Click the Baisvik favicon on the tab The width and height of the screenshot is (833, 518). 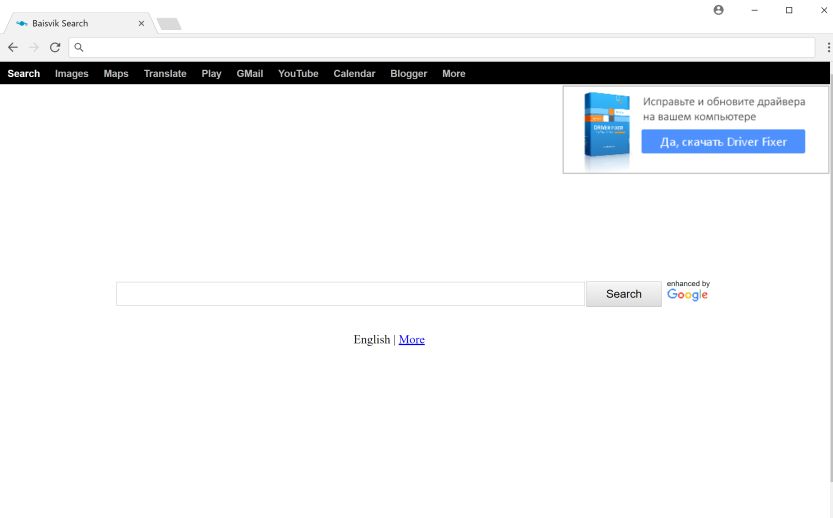[21, 23]
